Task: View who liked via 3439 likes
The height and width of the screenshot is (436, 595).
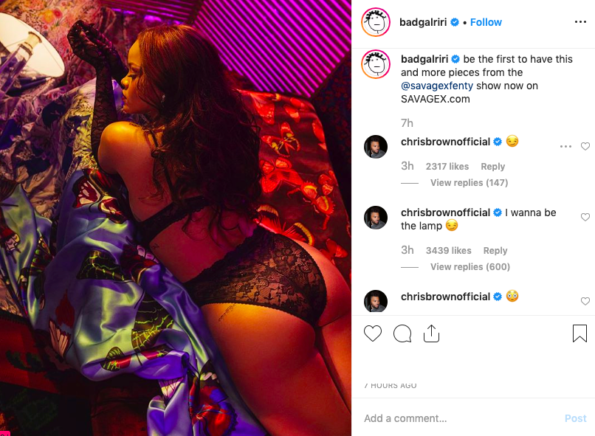Action: [449, 251]
